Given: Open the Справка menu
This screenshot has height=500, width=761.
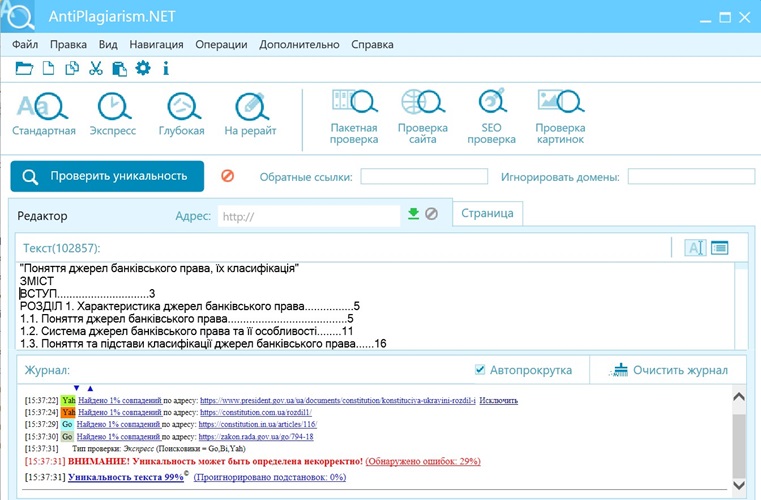Looking at the screenshot, I should click(372, 45).
